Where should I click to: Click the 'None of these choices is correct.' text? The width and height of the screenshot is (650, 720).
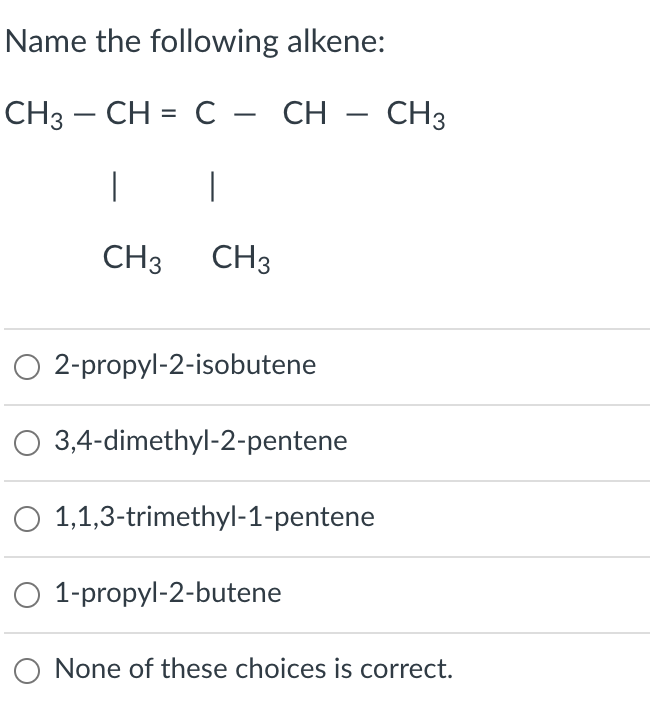click(254, 669)
